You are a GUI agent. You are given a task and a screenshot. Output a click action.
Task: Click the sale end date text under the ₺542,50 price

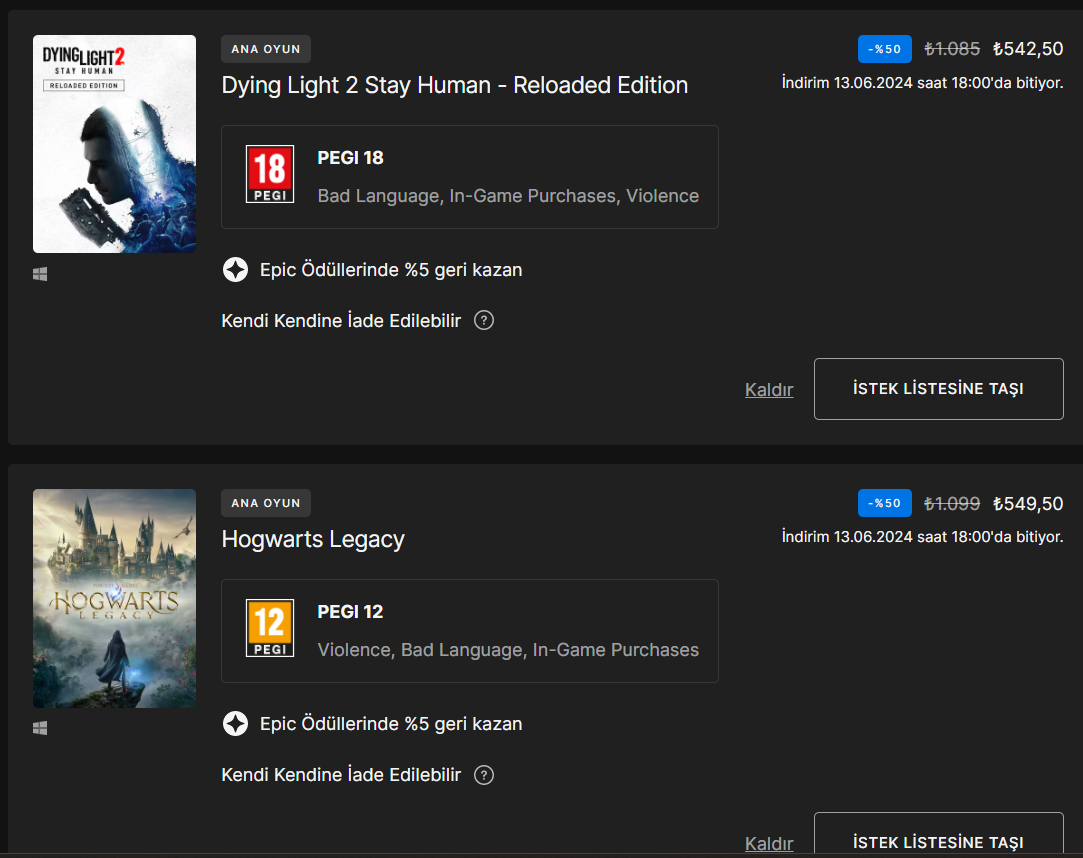(x=922, y=83)
